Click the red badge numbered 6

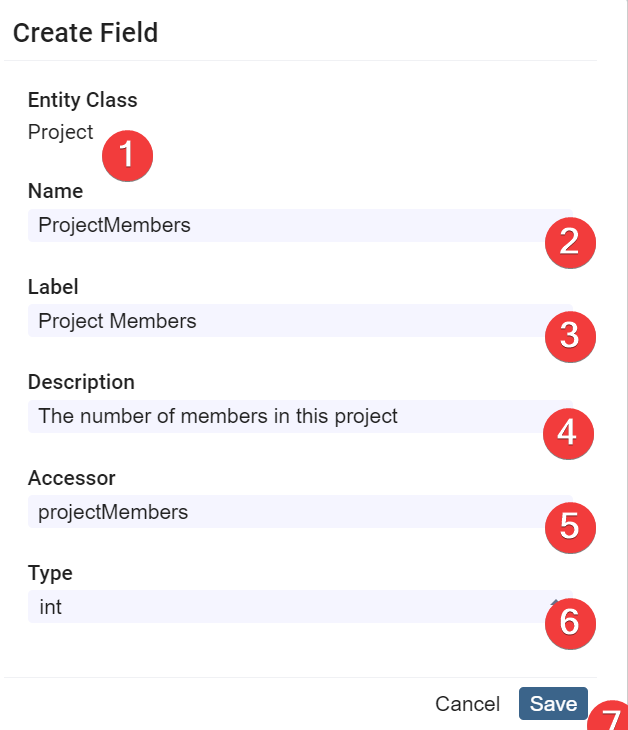[x=570, y=621]
